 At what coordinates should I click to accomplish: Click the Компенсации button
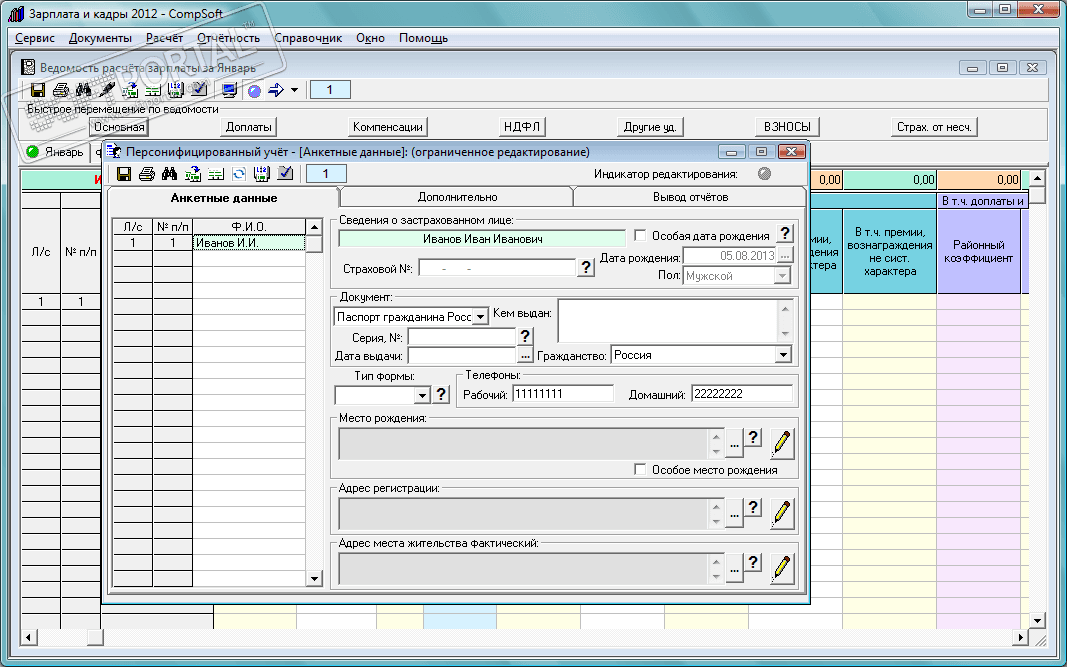[x=388, y=127]
